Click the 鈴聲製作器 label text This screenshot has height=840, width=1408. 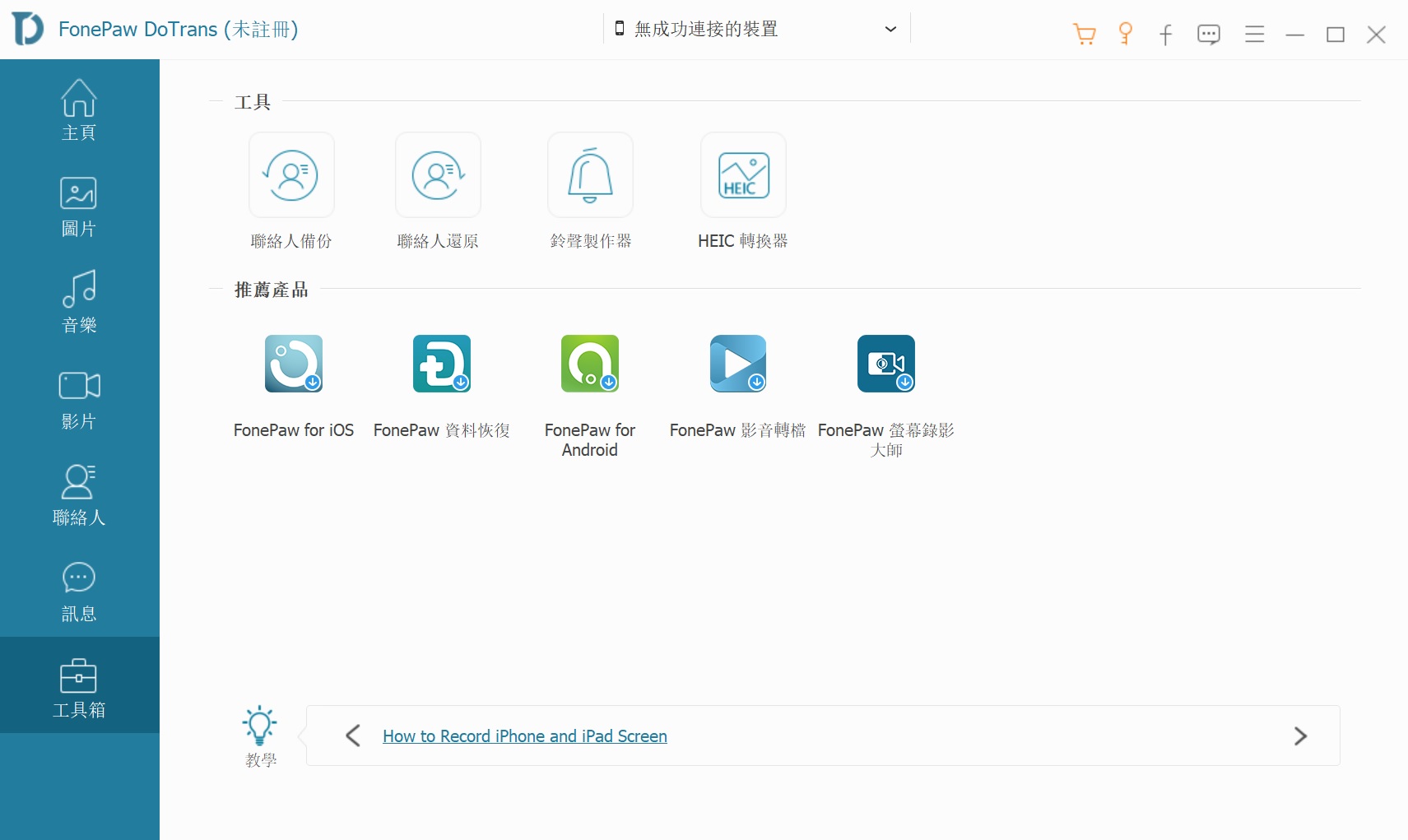coord(591,241)
